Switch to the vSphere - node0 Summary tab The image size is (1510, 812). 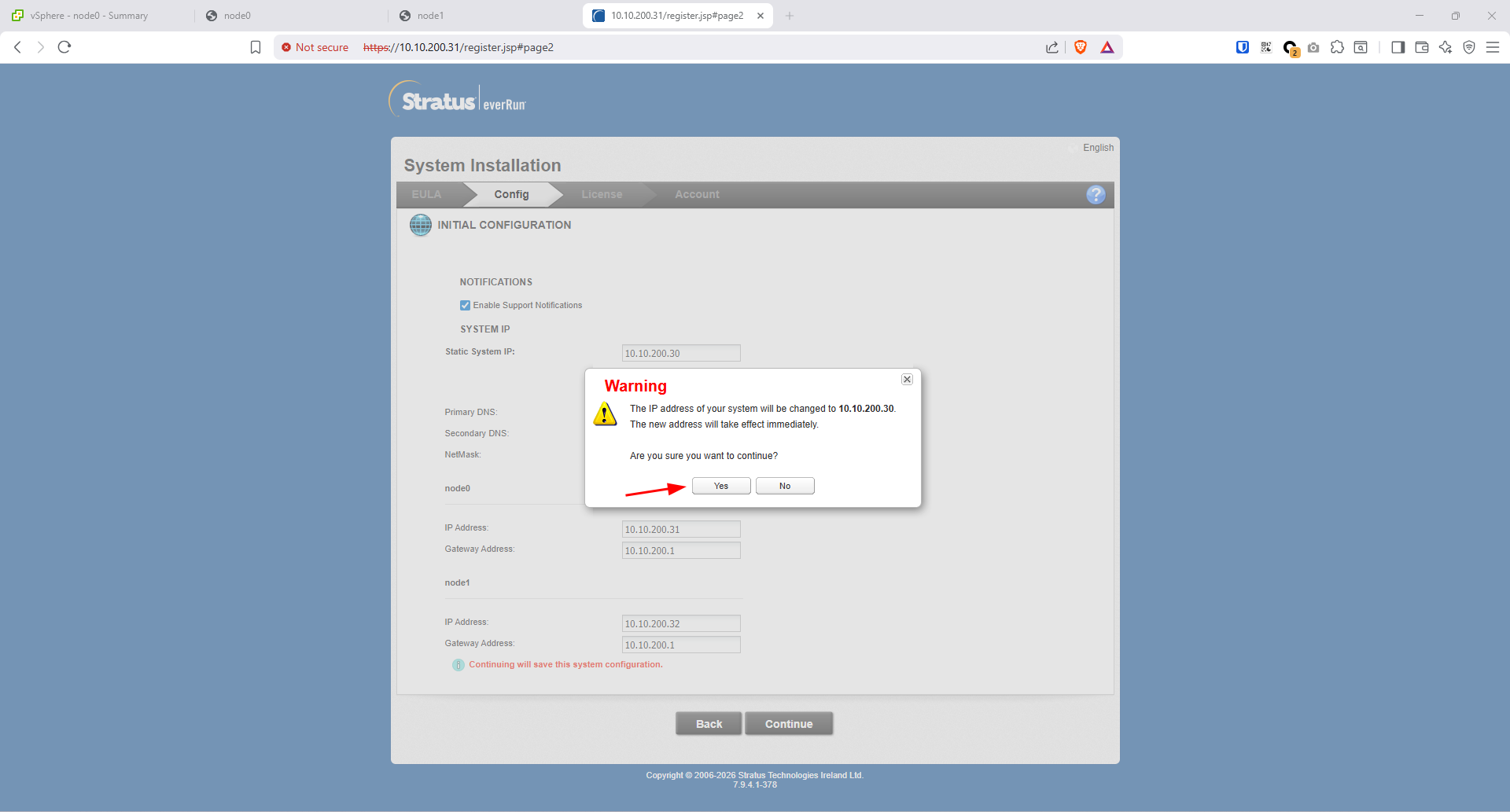pyautogui.click(x=89, y=16)
